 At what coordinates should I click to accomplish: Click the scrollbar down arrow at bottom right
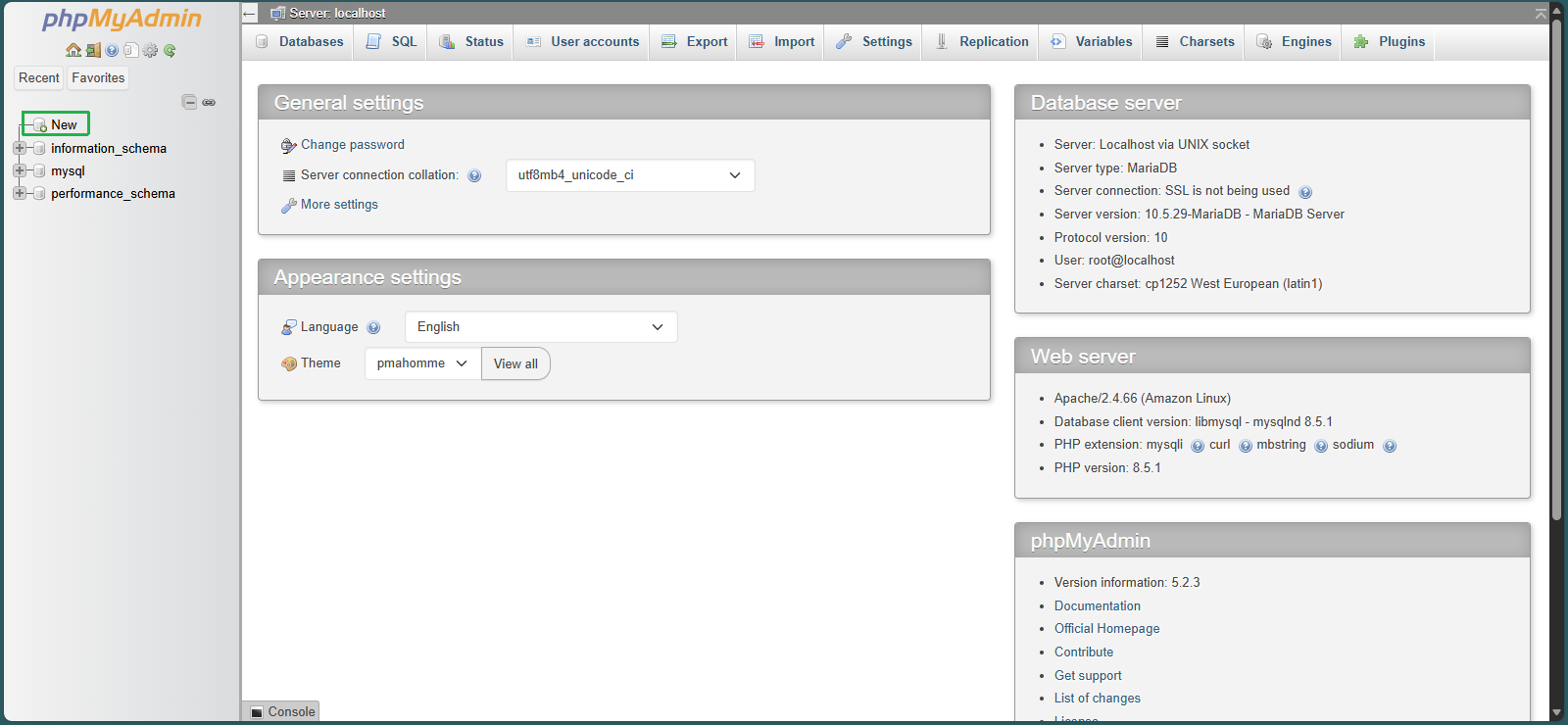point(1557,713)
